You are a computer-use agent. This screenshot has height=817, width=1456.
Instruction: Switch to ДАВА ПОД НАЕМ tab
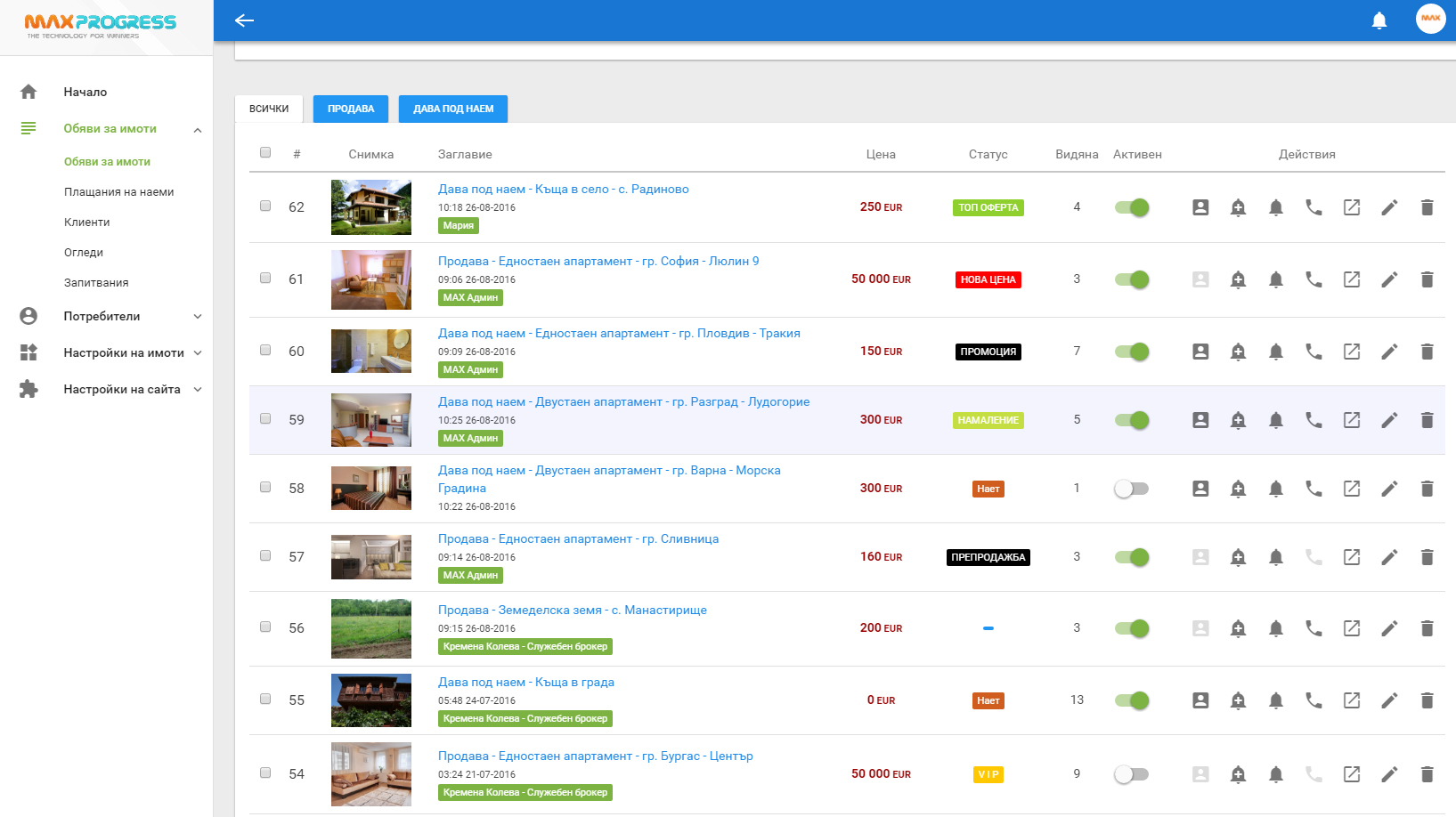[453, 109]
